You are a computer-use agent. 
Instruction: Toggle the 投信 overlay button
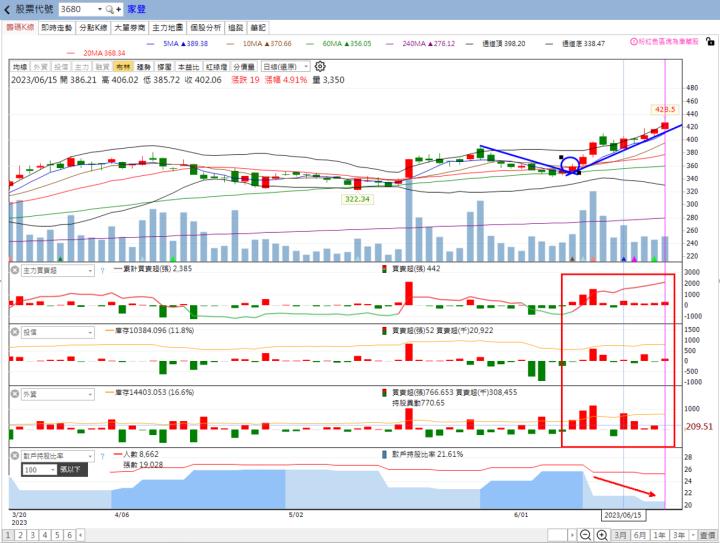[x=61, y=67]
